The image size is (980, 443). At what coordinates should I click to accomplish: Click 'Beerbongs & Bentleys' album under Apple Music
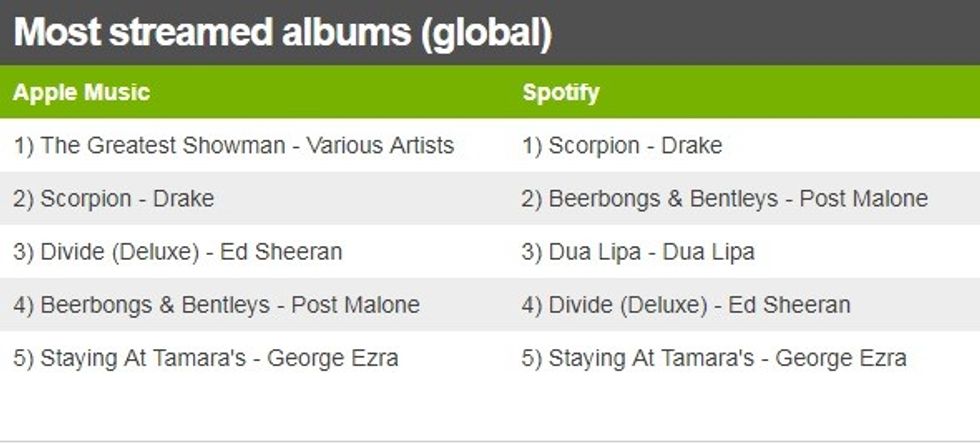(155, 305)
